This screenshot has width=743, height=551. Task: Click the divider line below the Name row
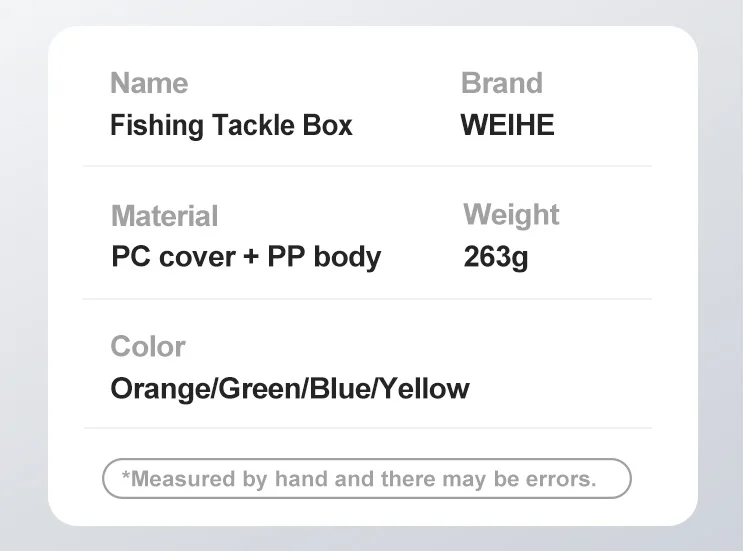click(x=367, y=166)
